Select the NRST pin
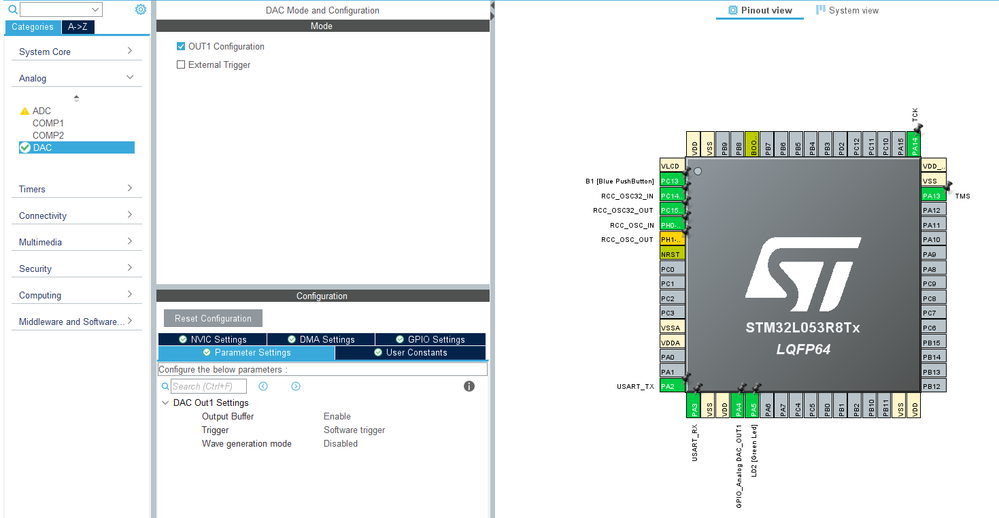Image resolution: width=999 pixels, height=518 pixels. (x=672, y=254)
